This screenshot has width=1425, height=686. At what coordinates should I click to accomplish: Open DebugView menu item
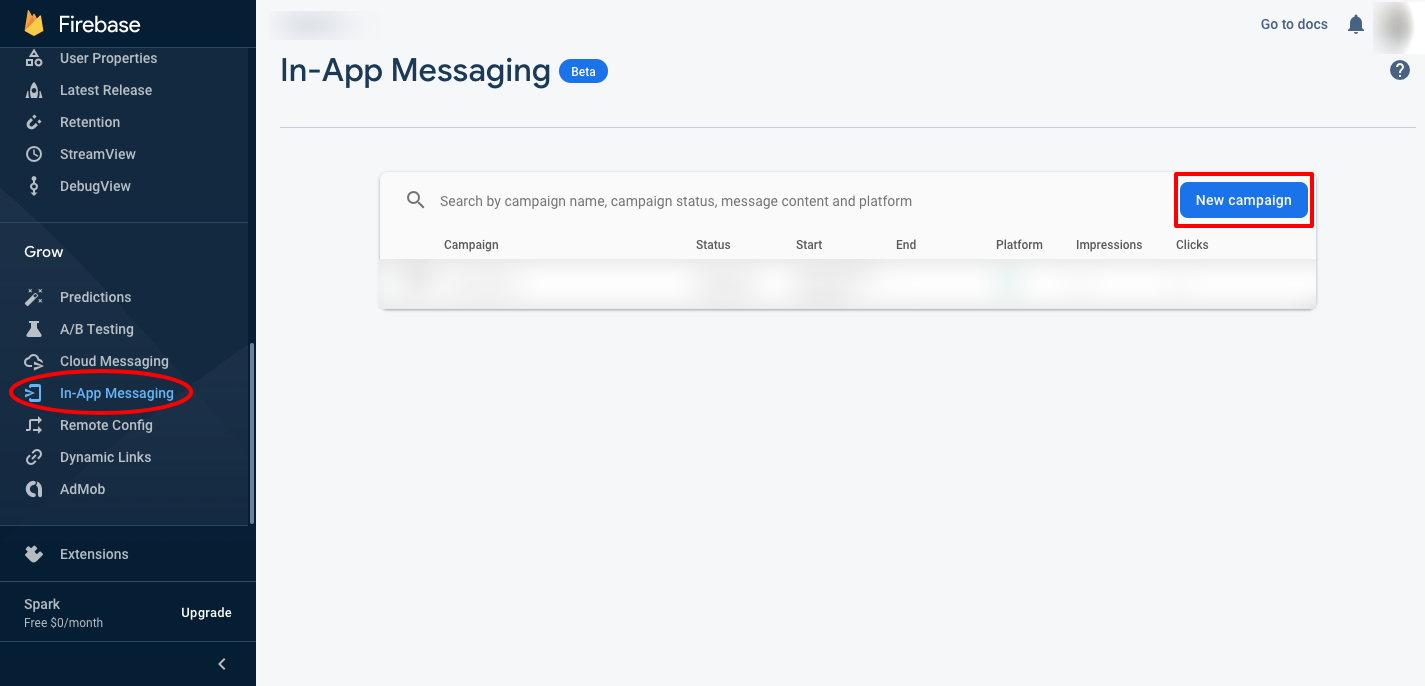click(x=95, y=186)
